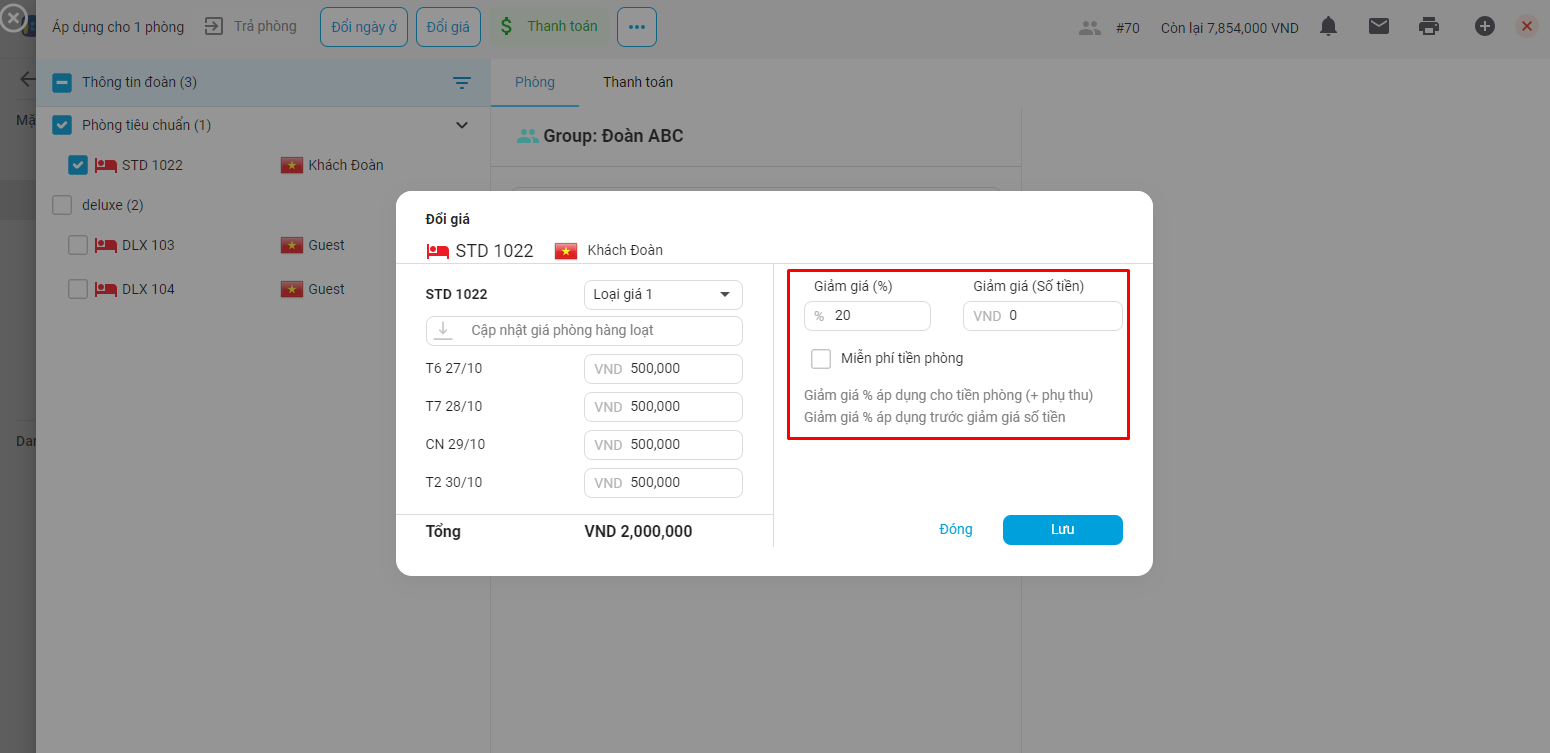Click the filter icon in group info
Screen dimensions: 1550x753
tap(462, 83)
